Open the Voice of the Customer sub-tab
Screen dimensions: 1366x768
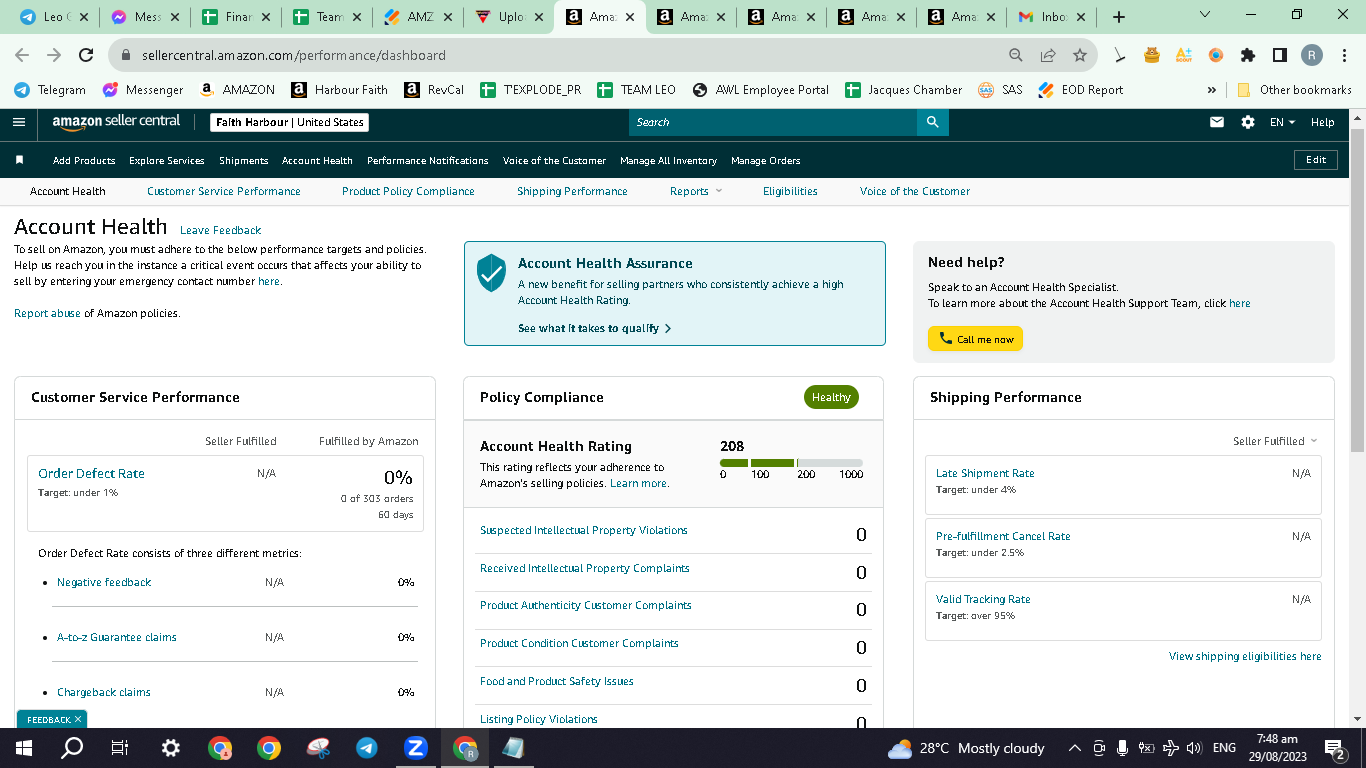pos(915,191)
